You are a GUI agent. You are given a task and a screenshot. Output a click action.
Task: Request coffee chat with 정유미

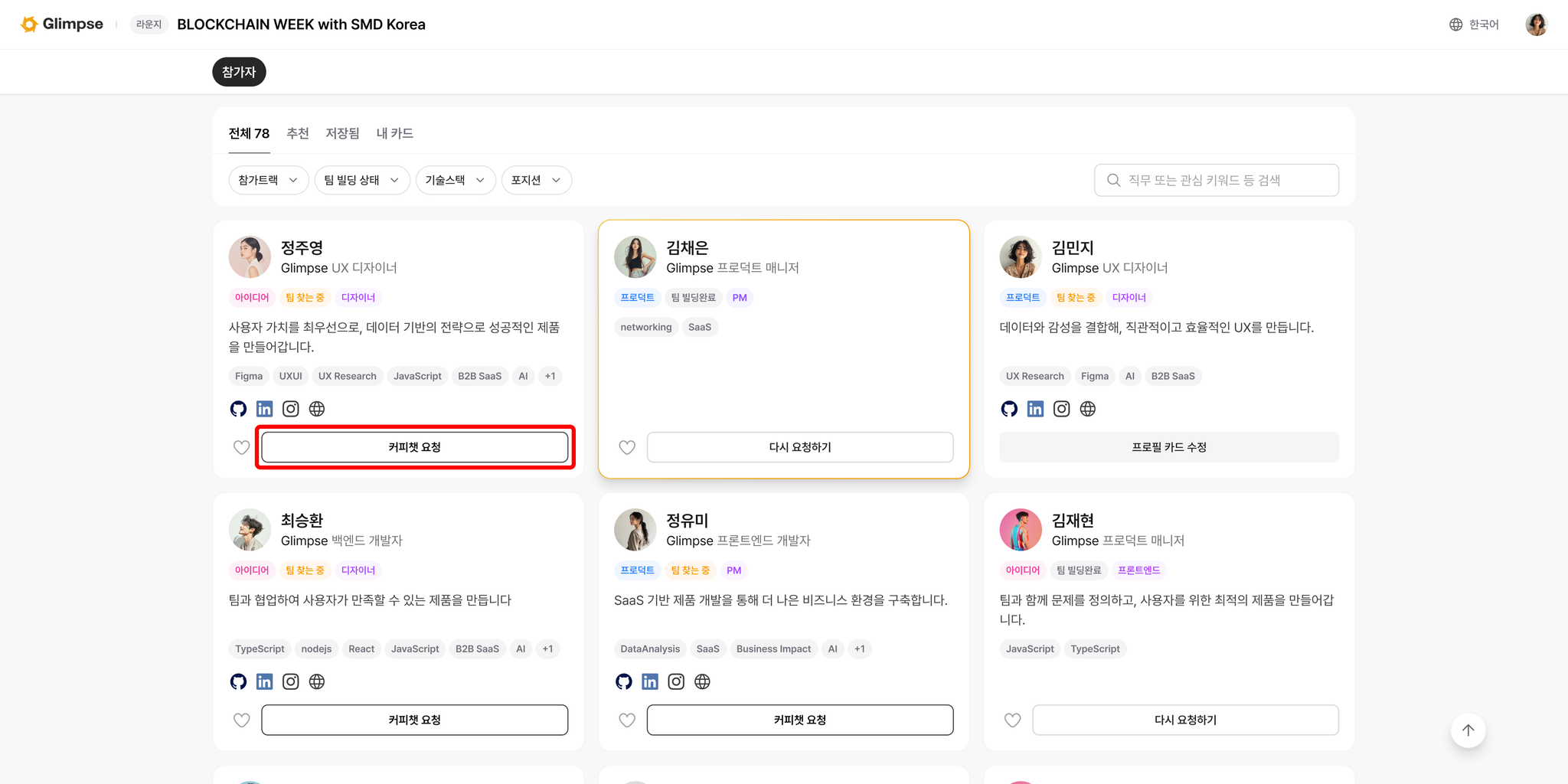click(x=800, y=720)
